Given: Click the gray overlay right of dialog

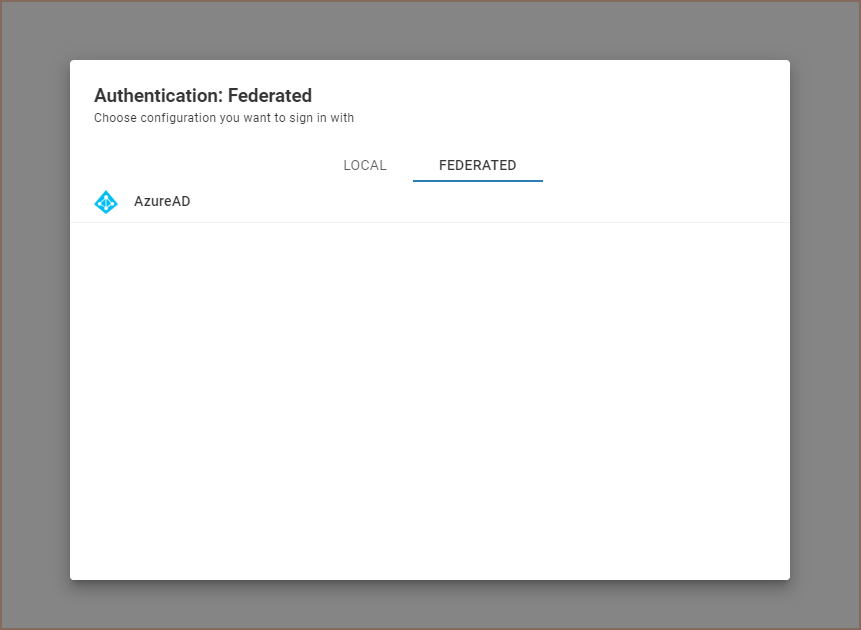Looking at the screenshot, I should click(825, 320).
